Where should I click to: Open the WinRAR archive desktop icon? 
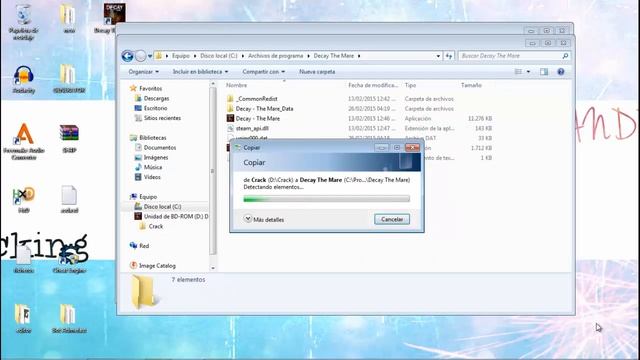(x=69, y=138)
